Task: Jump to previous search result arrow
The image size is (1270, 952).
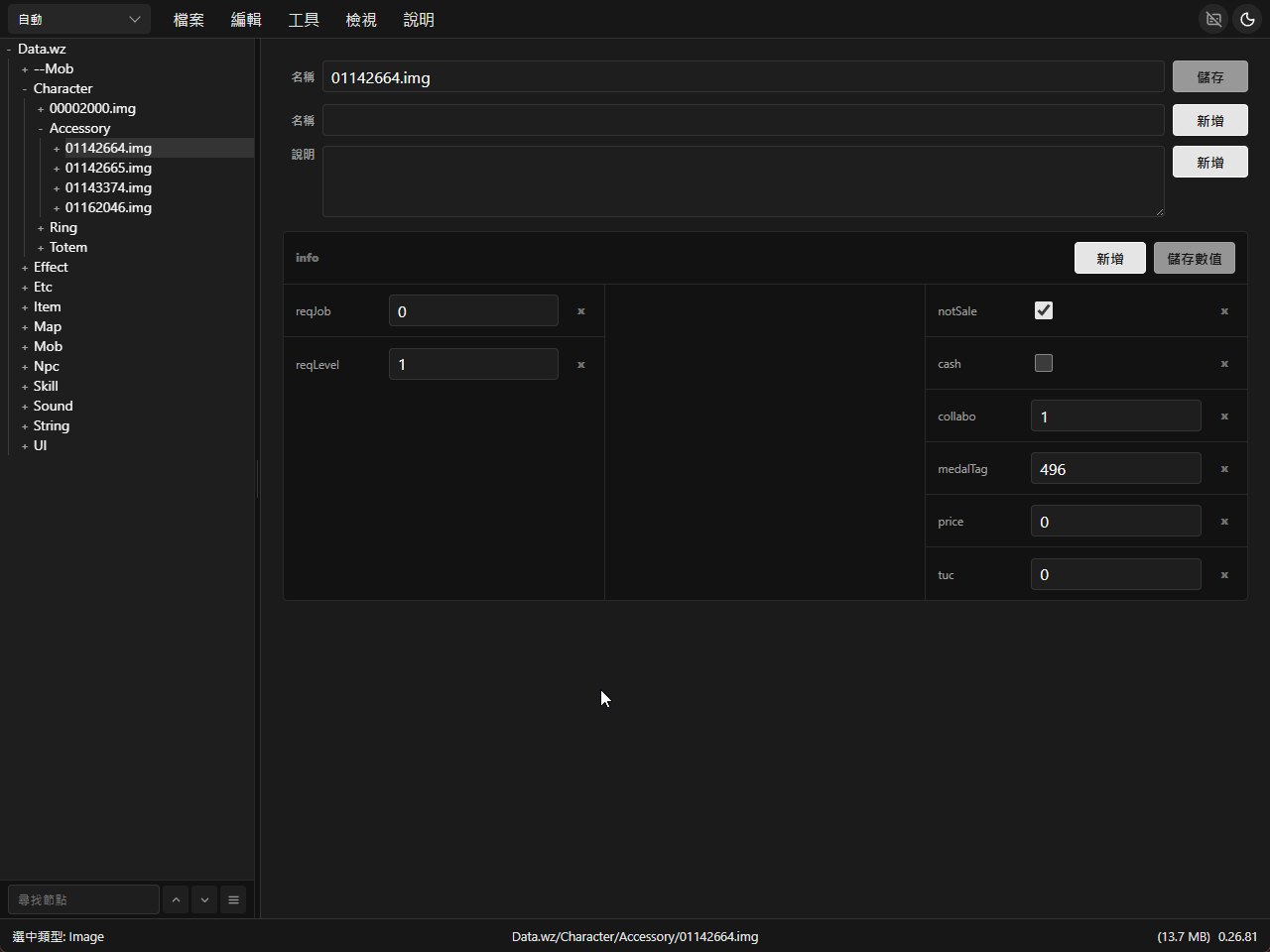Action: (x=176, y=899)
